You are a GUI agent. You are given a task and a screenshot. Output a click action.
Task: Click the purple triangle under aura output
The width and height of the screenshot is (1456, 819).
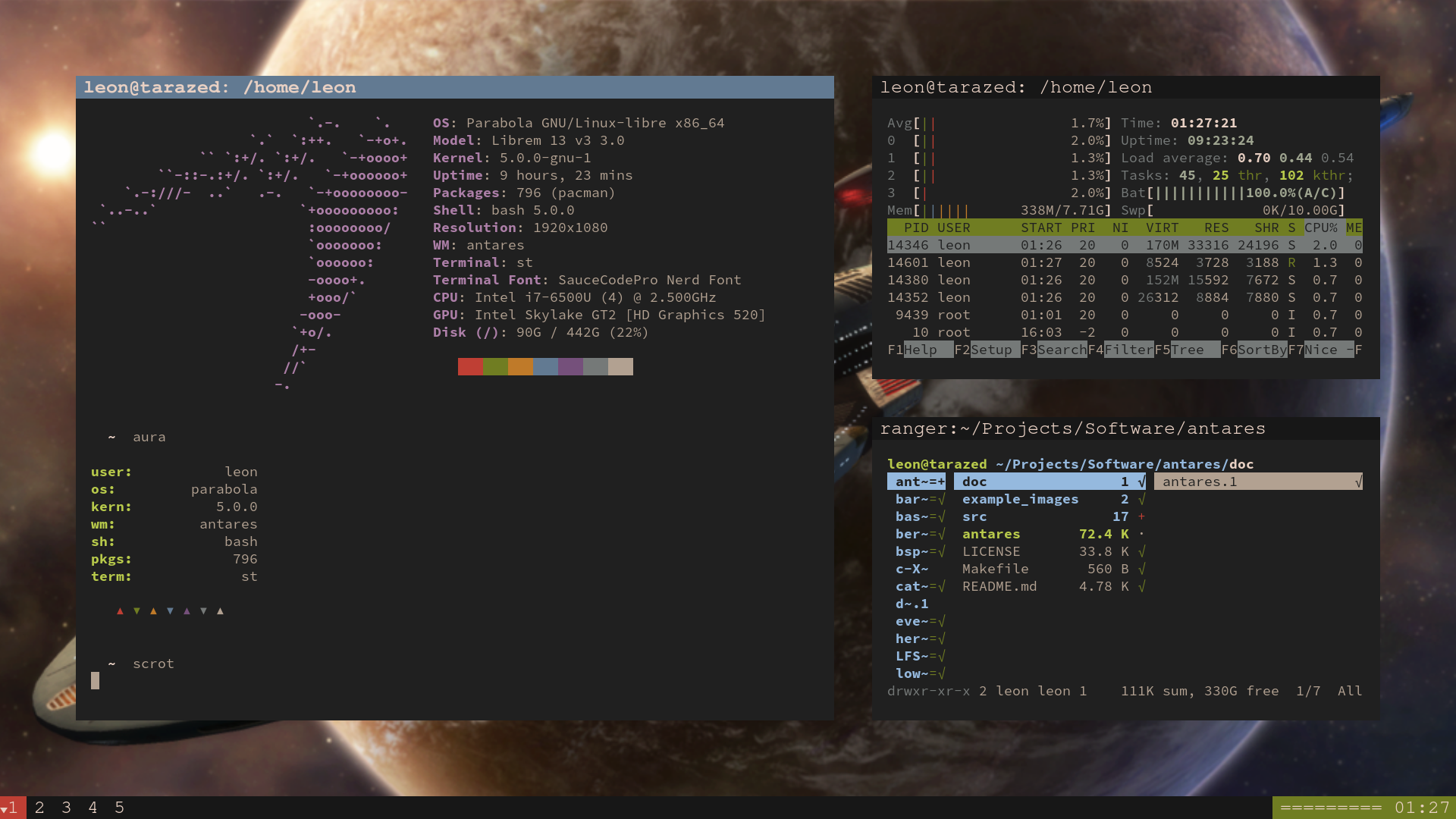(187, 611)
